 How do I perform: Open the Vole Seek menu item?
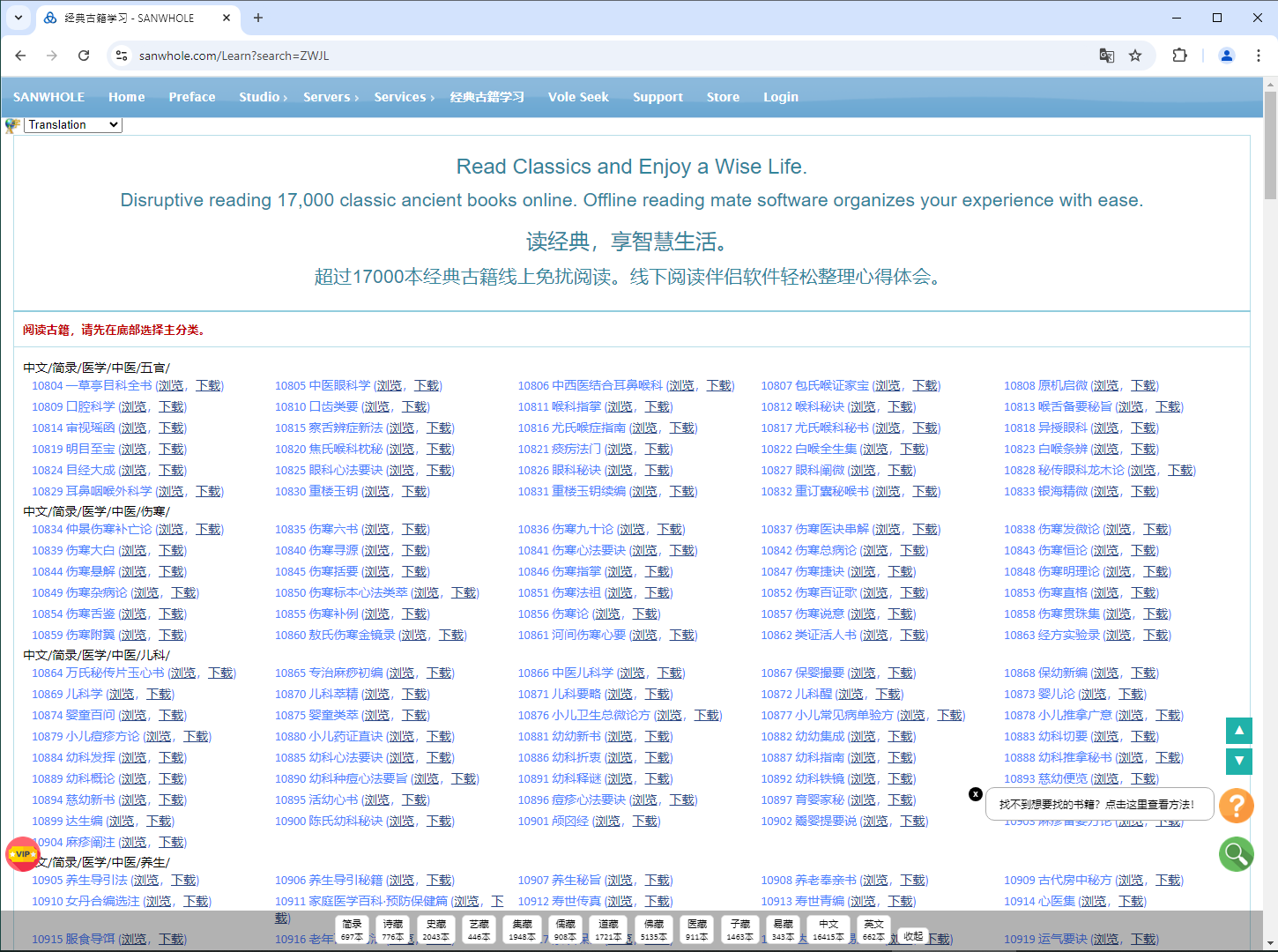(578, 97)
